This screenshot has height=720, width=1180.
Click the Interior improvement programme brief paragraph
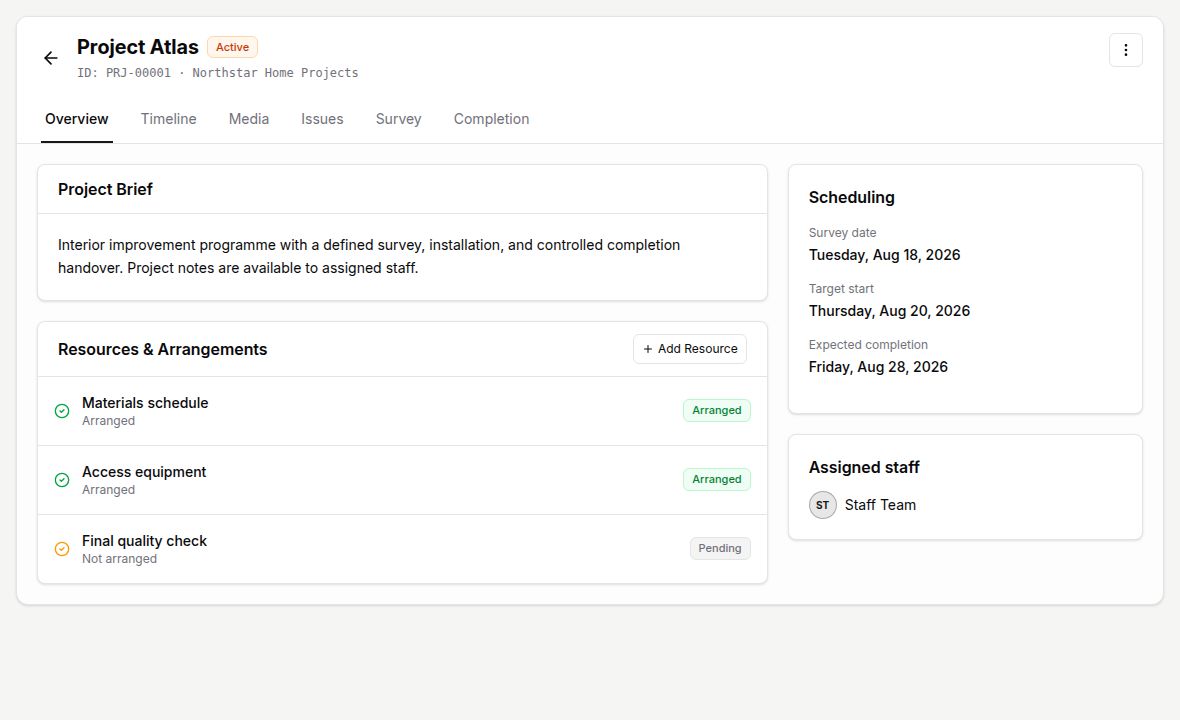pos(369,257)
